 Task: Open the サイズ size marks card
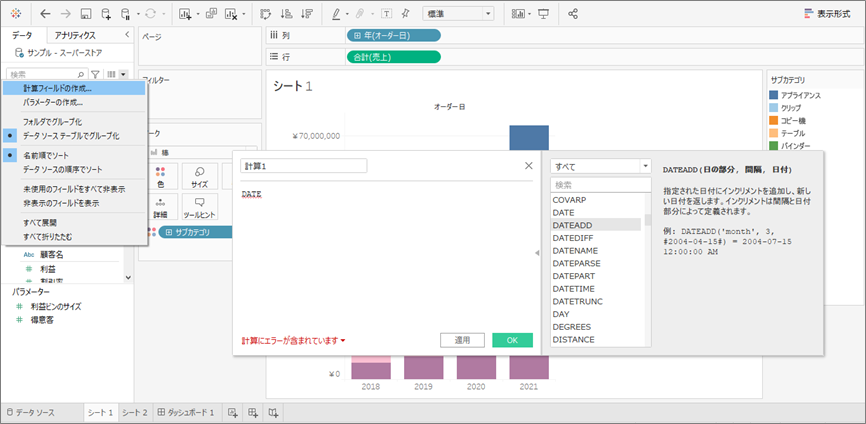(x=199, y=176)
